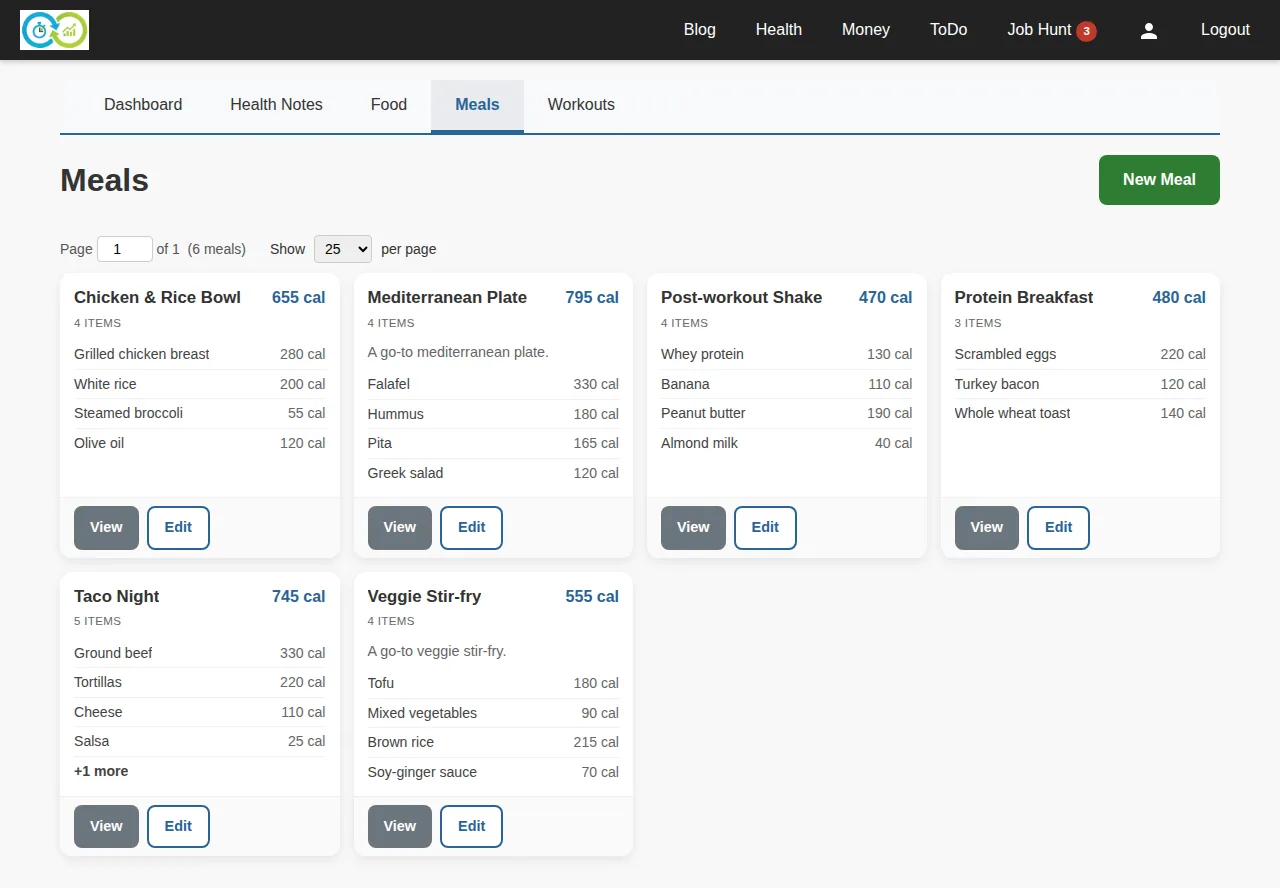
Task: Click the Falafel item
Action: pos(493,384)
